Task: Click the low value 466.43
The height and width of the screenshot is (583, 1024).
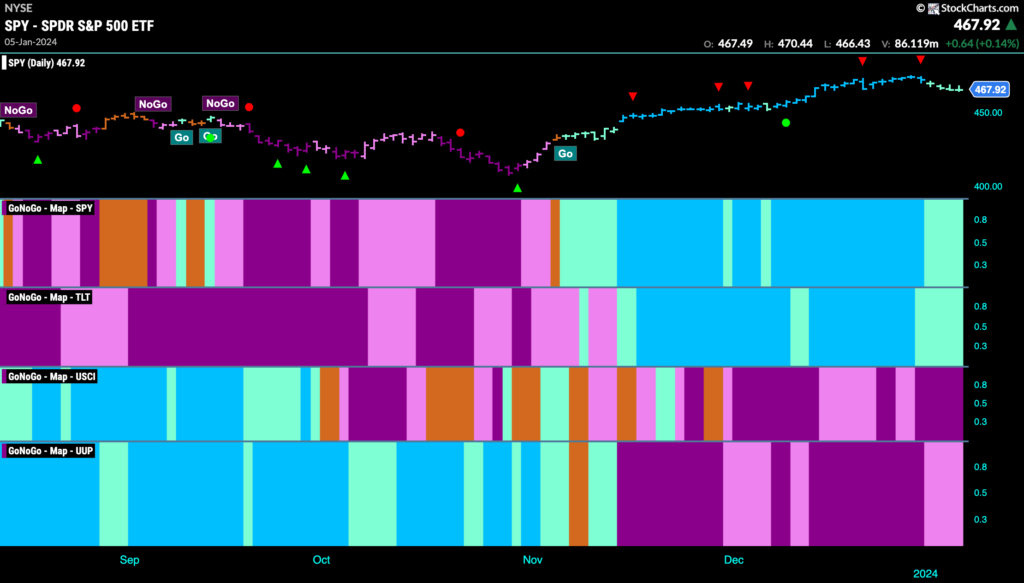Action: 853,44
